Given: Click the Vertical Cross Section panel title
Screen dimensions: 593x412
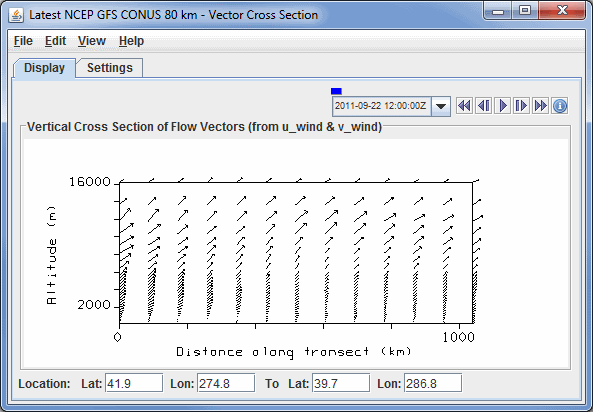Looking at the screenshot, I should click(x=204, y=127).
